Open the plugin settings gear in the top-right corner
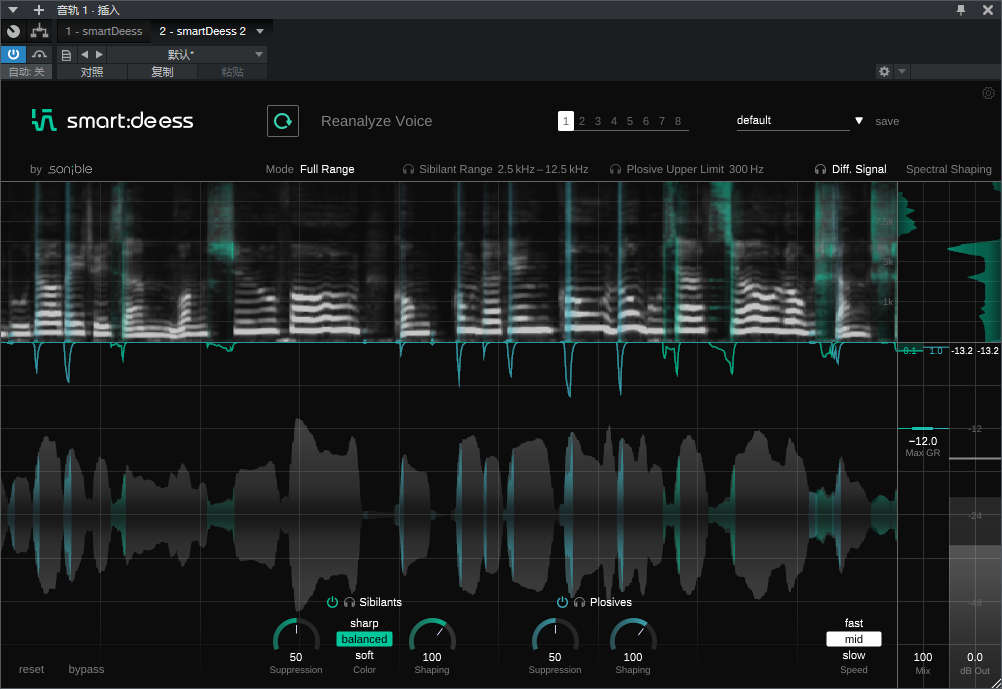The image size is (1002, 689). (988, 93)
